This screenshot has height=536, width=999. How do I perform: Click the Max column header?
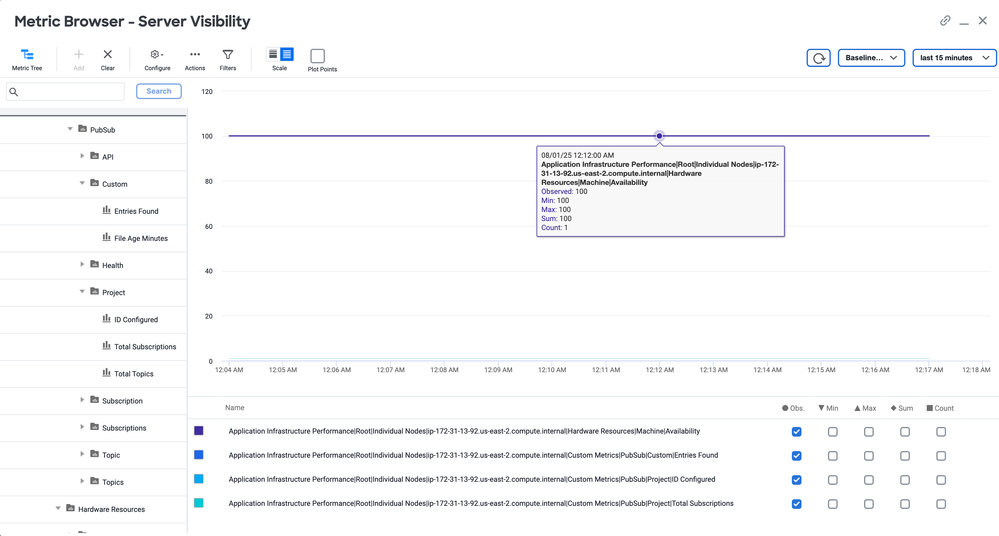[x=865, y=408]
